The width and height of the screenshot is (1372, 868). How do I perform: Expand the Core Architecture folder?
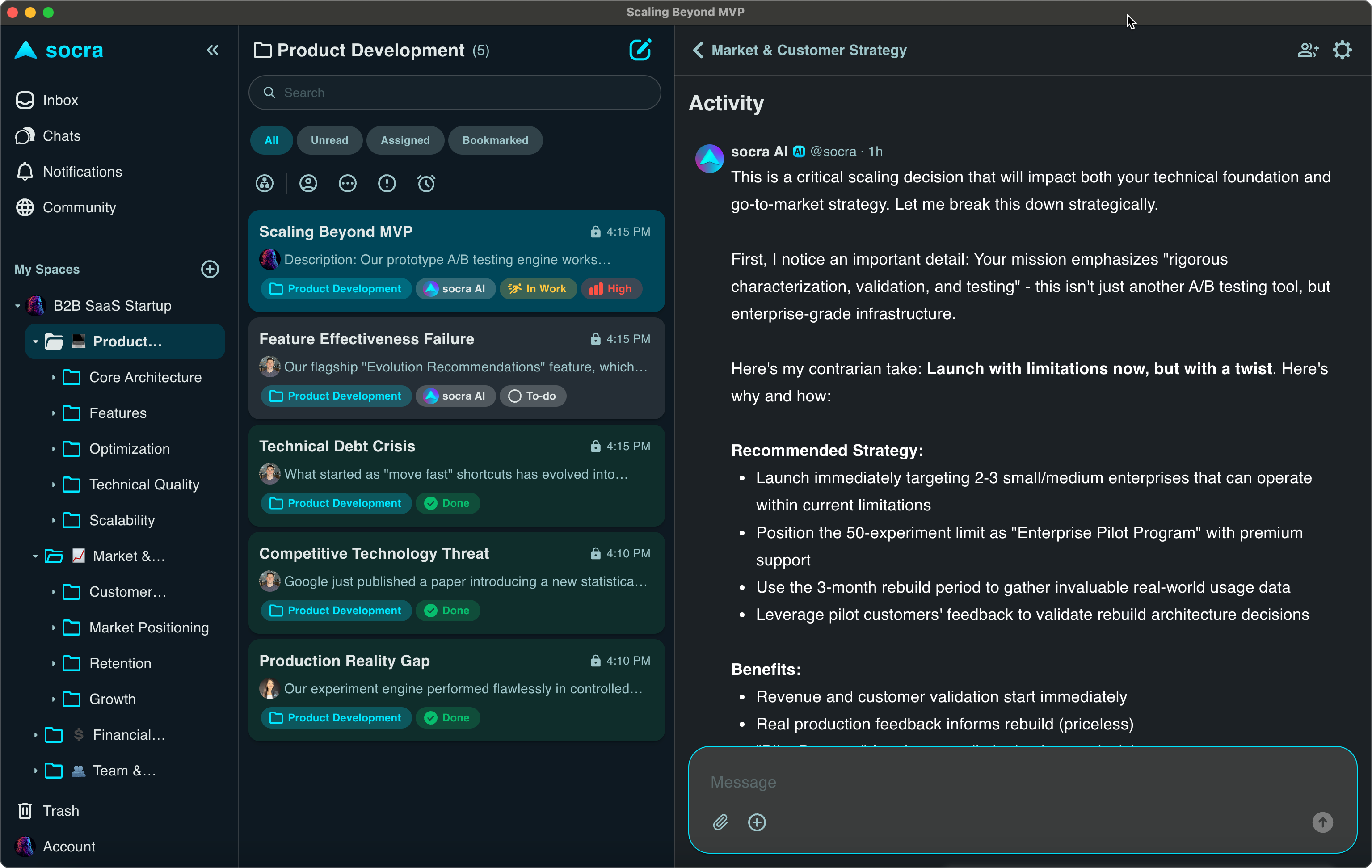pyautogui.click(x=54, y=377)
